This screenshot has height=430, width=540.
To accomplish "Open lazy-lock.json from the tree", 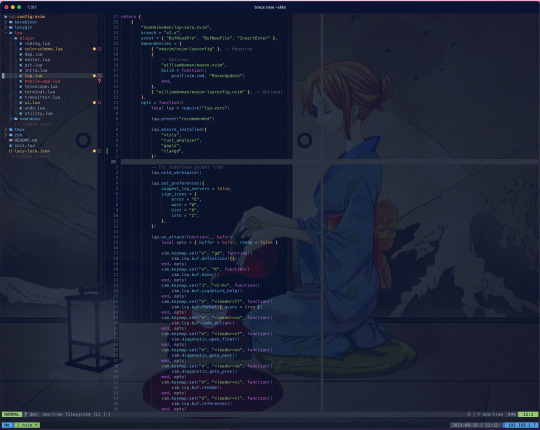I will tap(32, 151).
